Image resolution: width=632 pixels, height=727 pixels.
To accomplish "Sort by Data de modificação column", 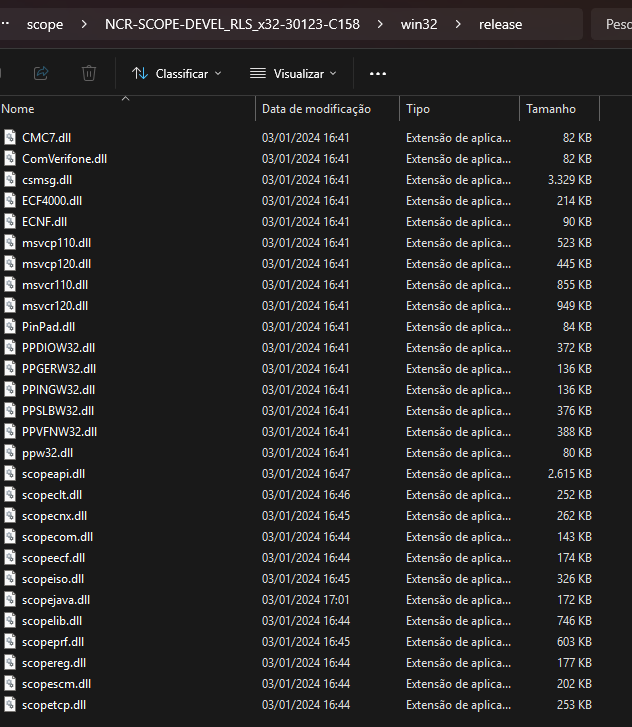I will click(327, 109).
